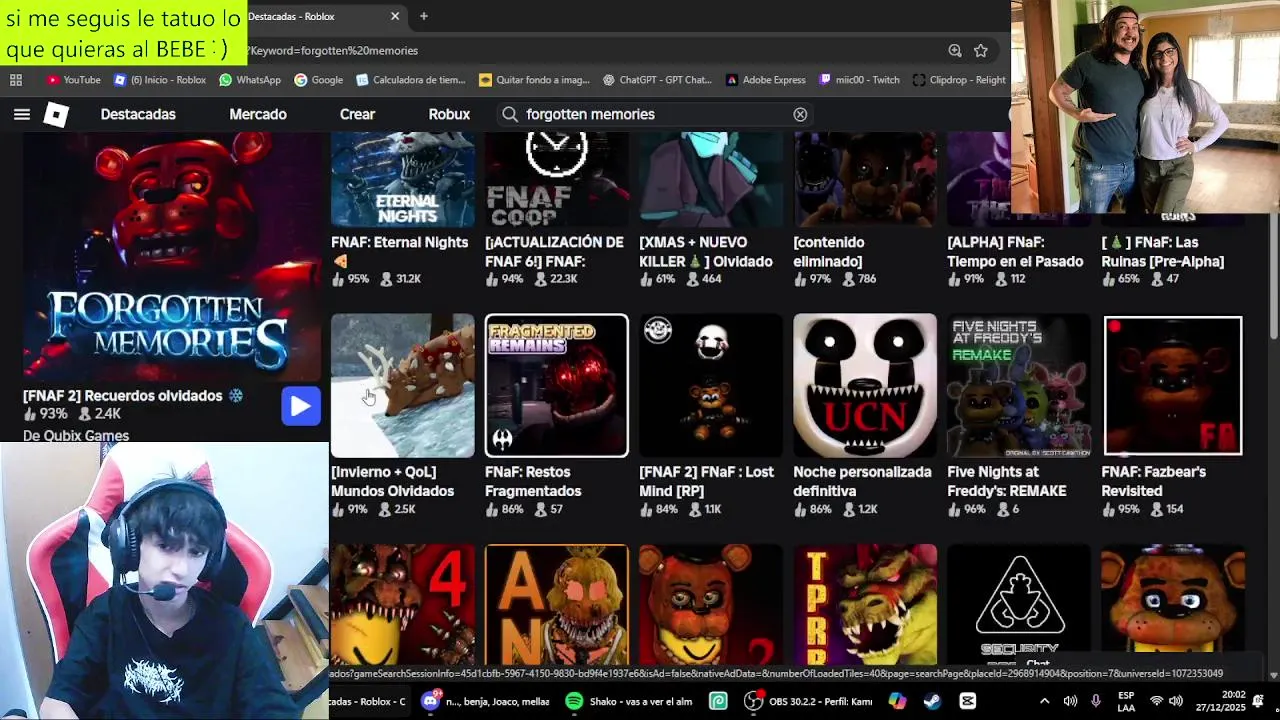Open the Mundos Olvidados reindeer thumbnail
Image resolution: width=1280 pixels, height=720 pixels.
point(403,385)
